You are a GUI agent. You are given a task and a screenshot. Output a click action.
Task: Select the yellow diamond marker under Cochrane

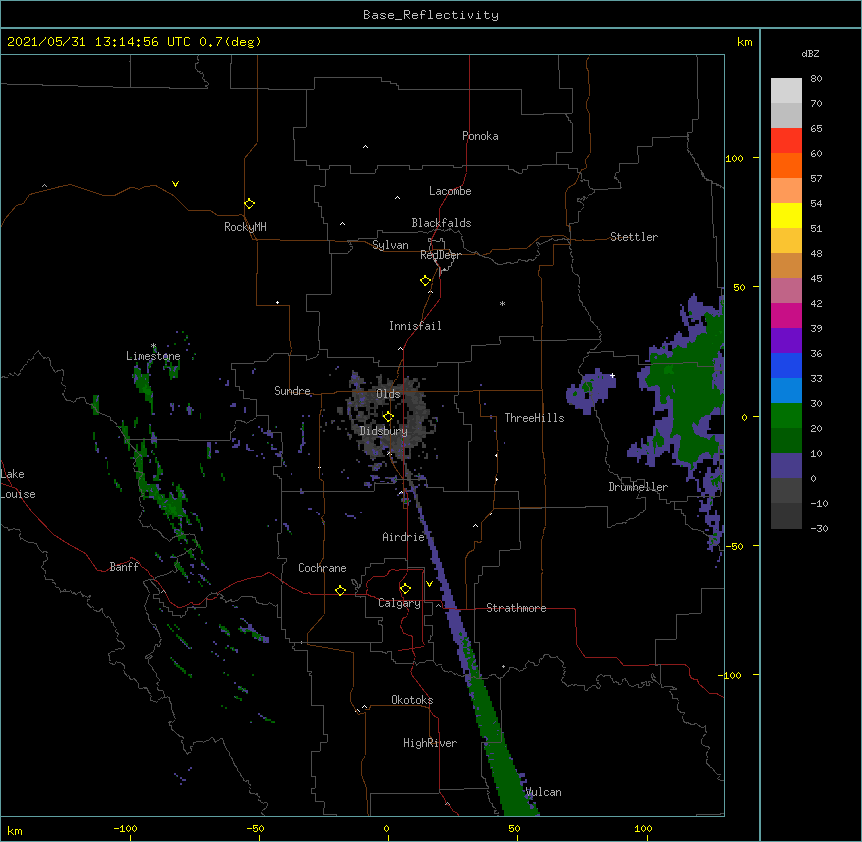[340, 590]
